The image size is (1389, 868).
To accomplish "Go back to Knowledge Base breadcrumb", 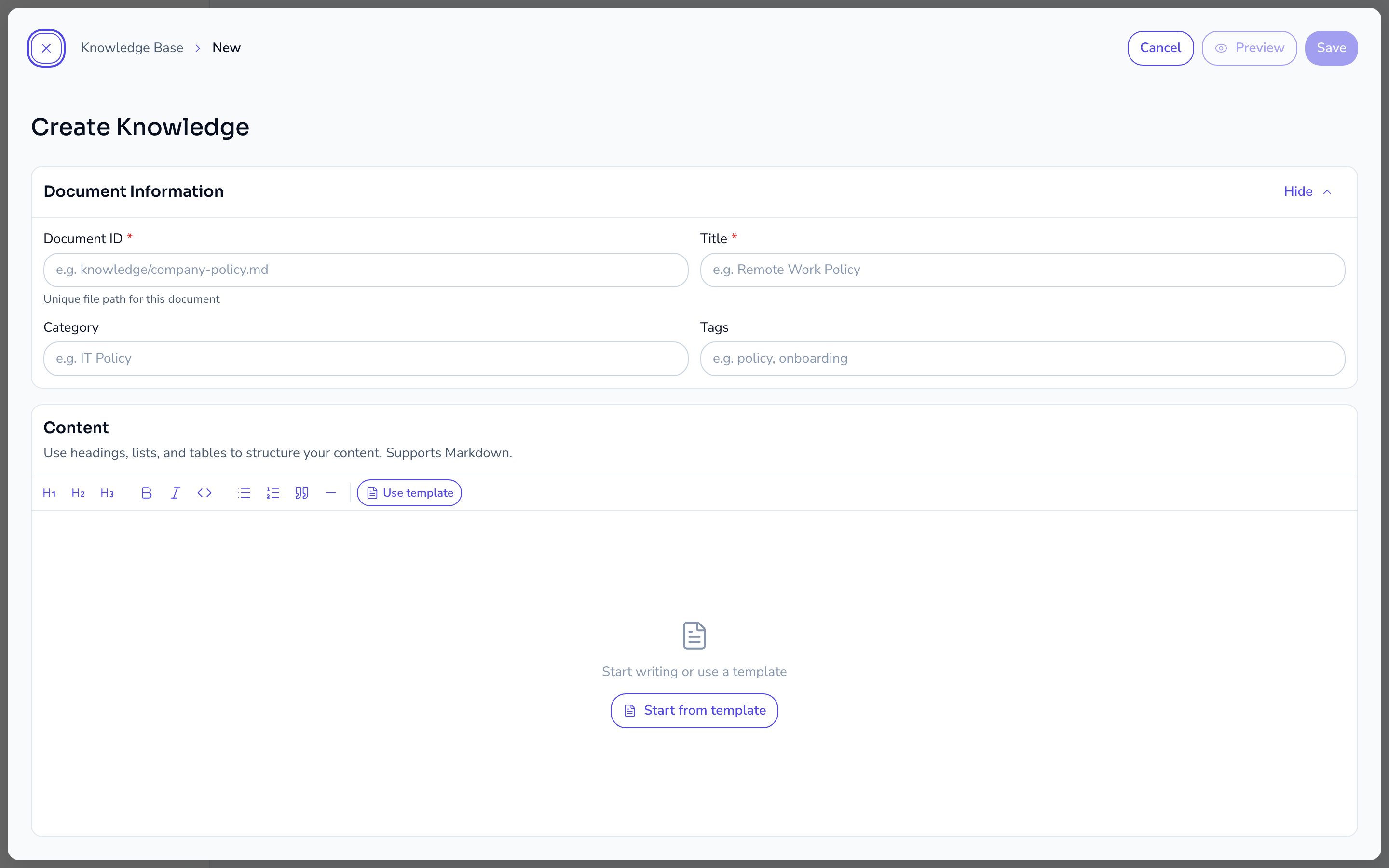I will 132,48.
